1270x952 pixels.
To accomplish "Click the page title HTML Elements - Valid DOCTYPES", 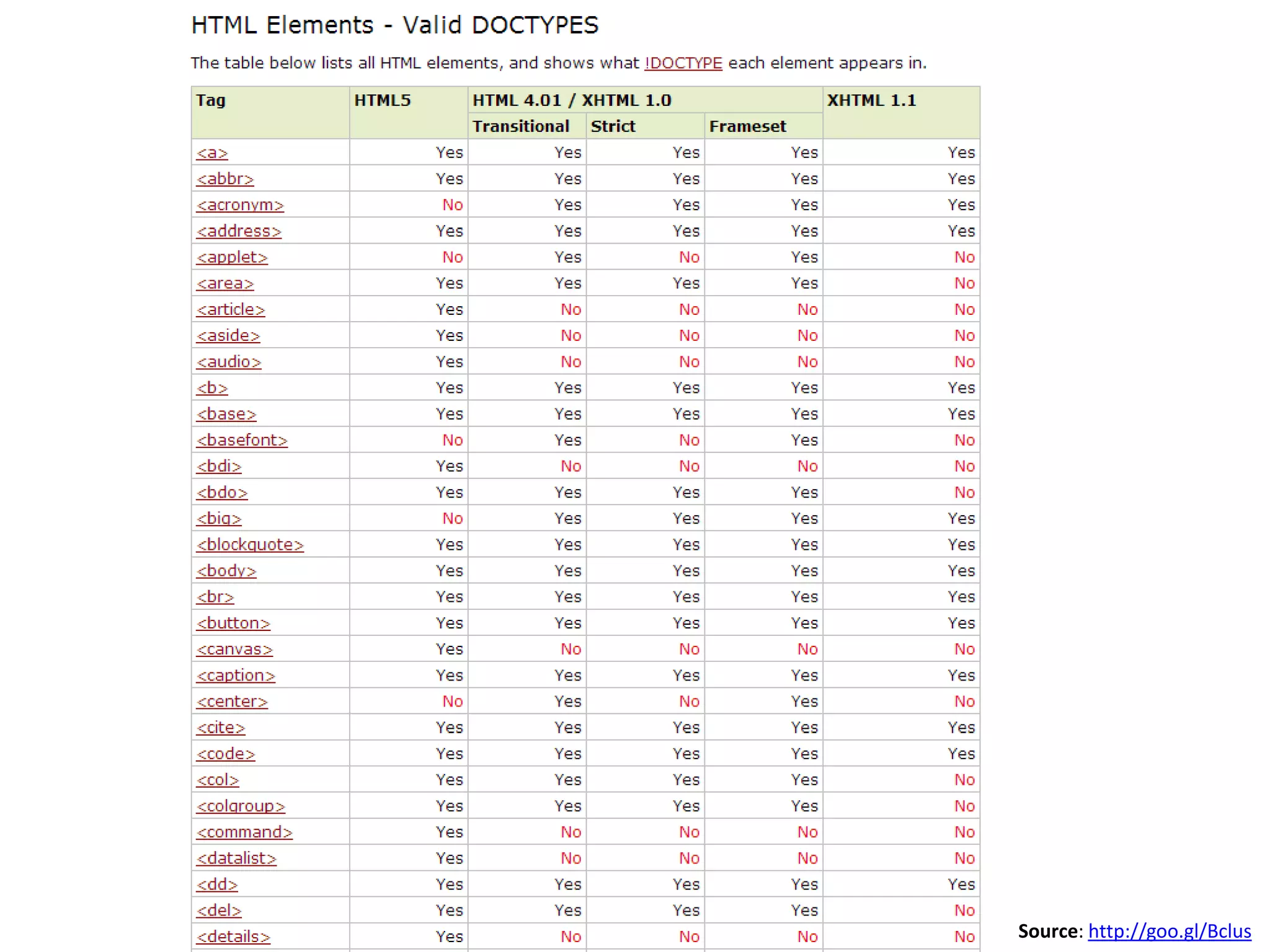I will click(395, 25).
